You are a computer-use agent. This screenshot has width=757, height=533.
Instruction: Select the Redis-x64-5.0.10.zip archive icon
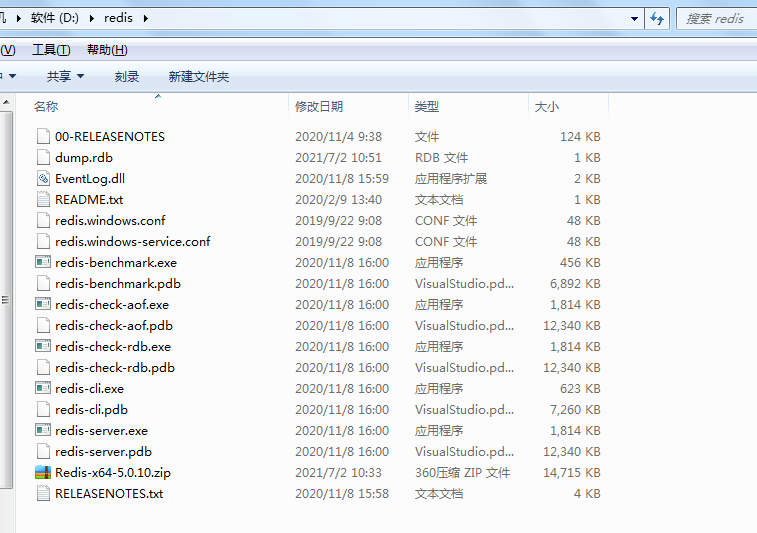43,473
